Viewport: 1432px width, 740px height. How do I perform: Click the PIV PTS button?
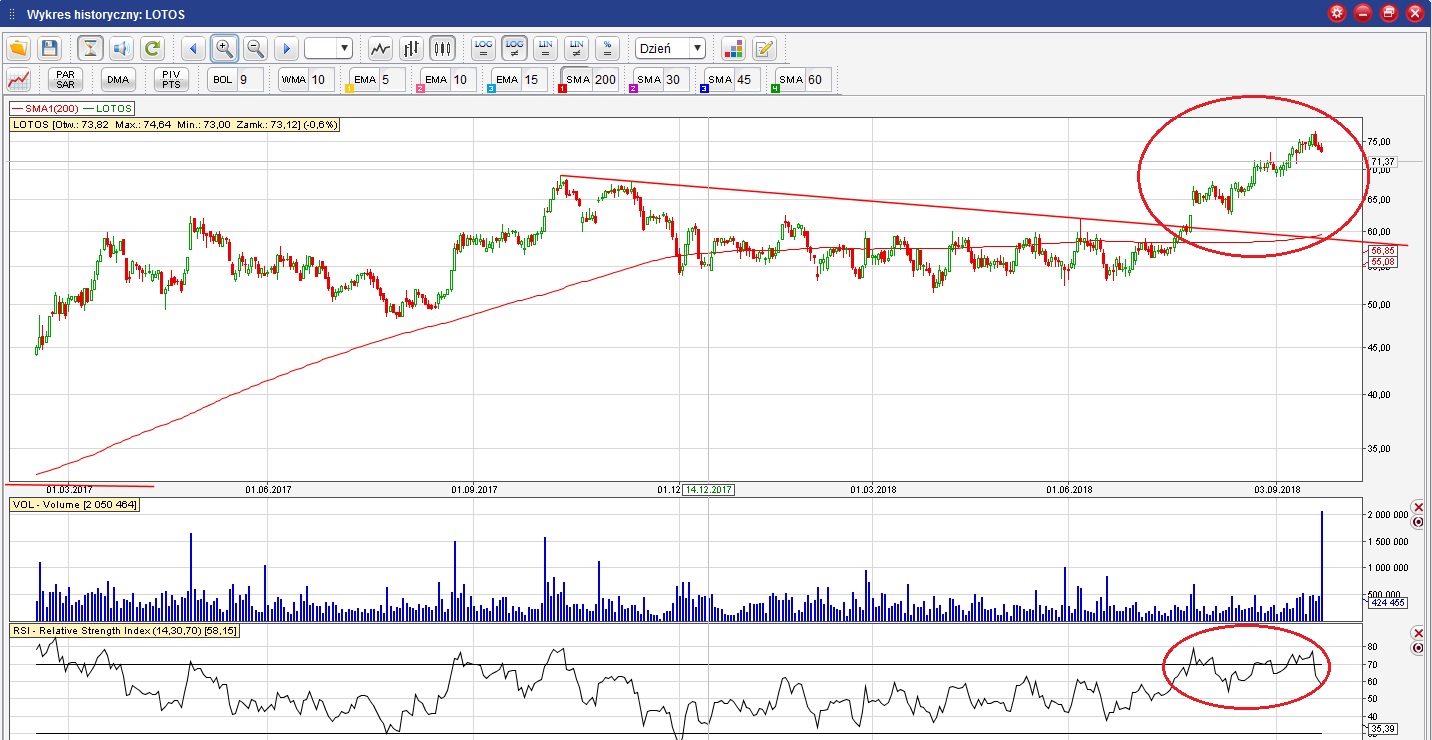point(171,80)
